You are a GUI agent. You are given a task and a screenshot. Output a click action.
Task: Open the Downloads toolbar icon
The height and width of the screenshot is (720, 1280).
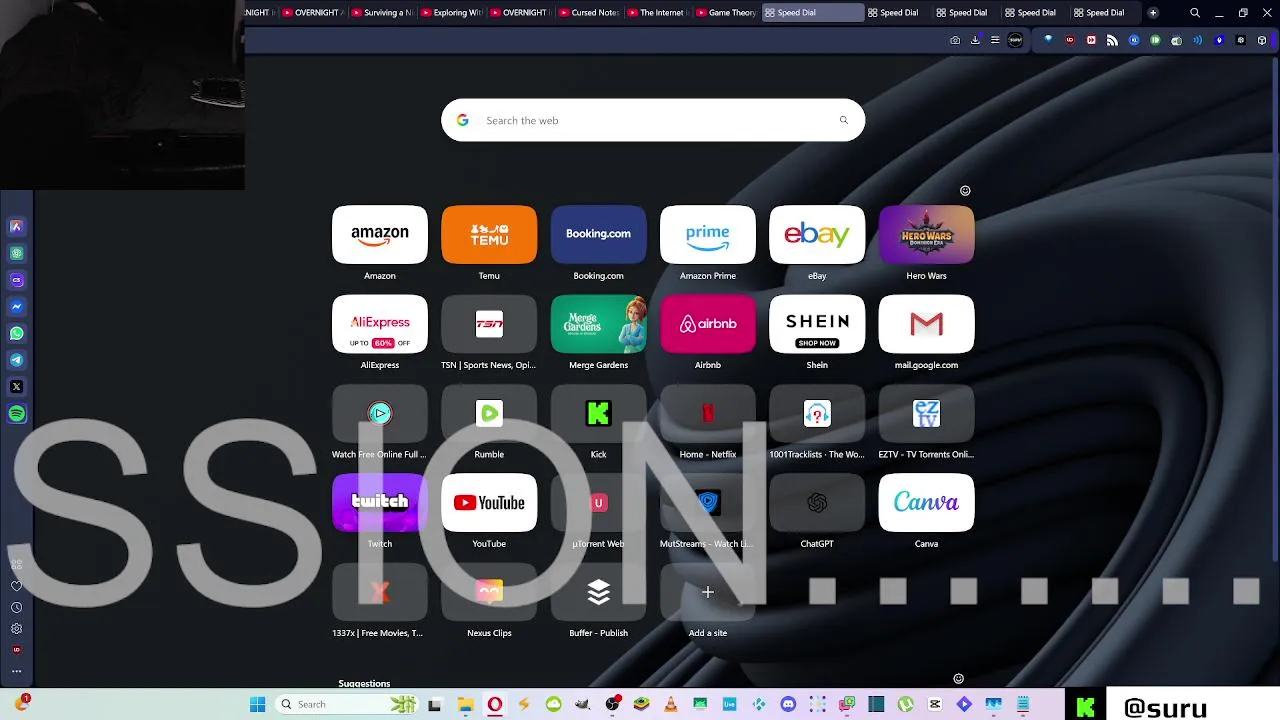click(x=975, y=40)
